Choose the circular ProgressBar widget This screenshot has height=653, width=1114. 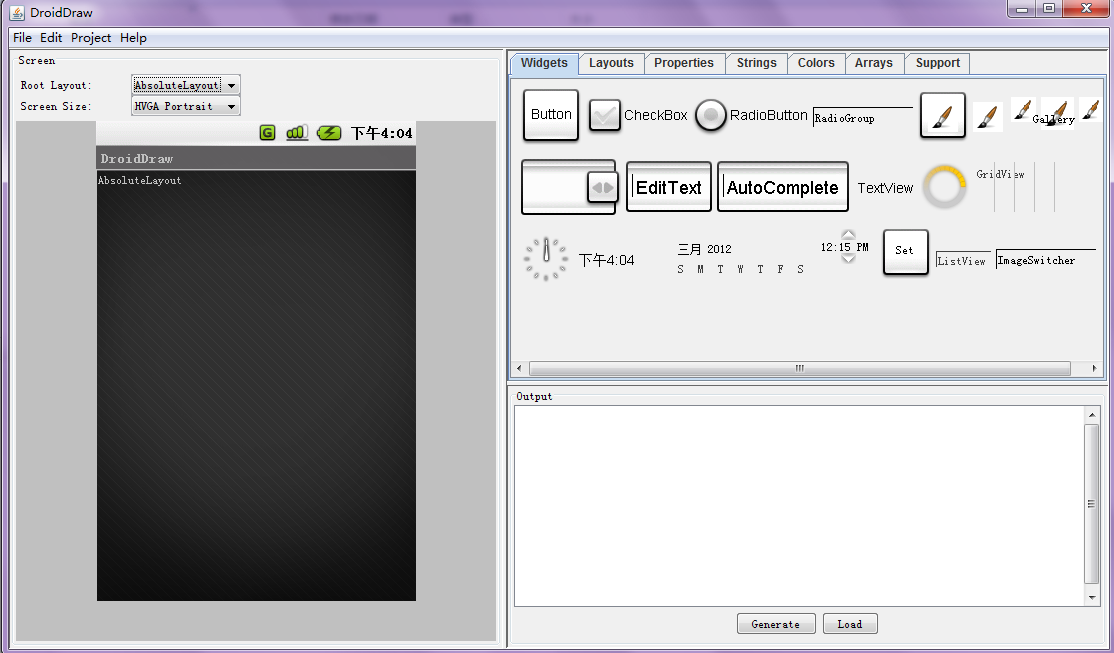point(944,187)
